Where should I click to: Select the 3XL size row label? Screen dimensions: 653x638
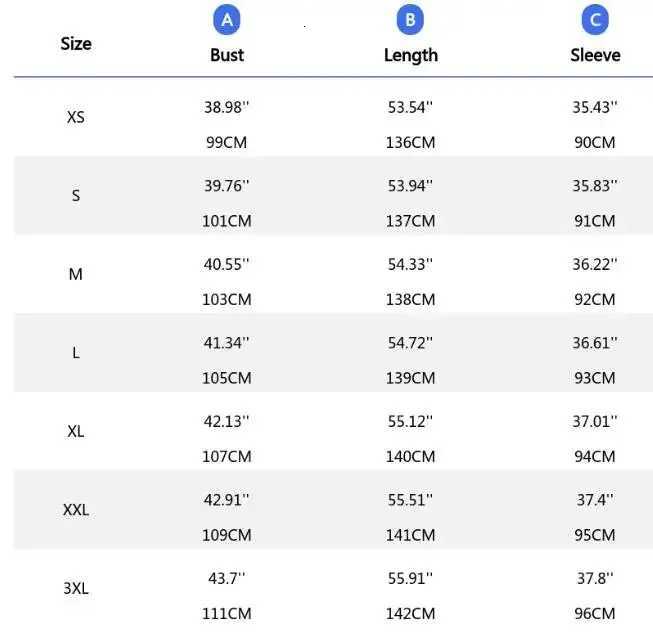(76, 588)
